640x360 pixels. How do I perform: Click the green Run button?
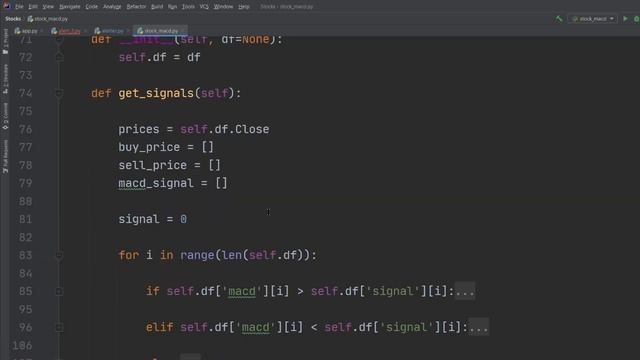pyautogui.click(x=625, y=19)
